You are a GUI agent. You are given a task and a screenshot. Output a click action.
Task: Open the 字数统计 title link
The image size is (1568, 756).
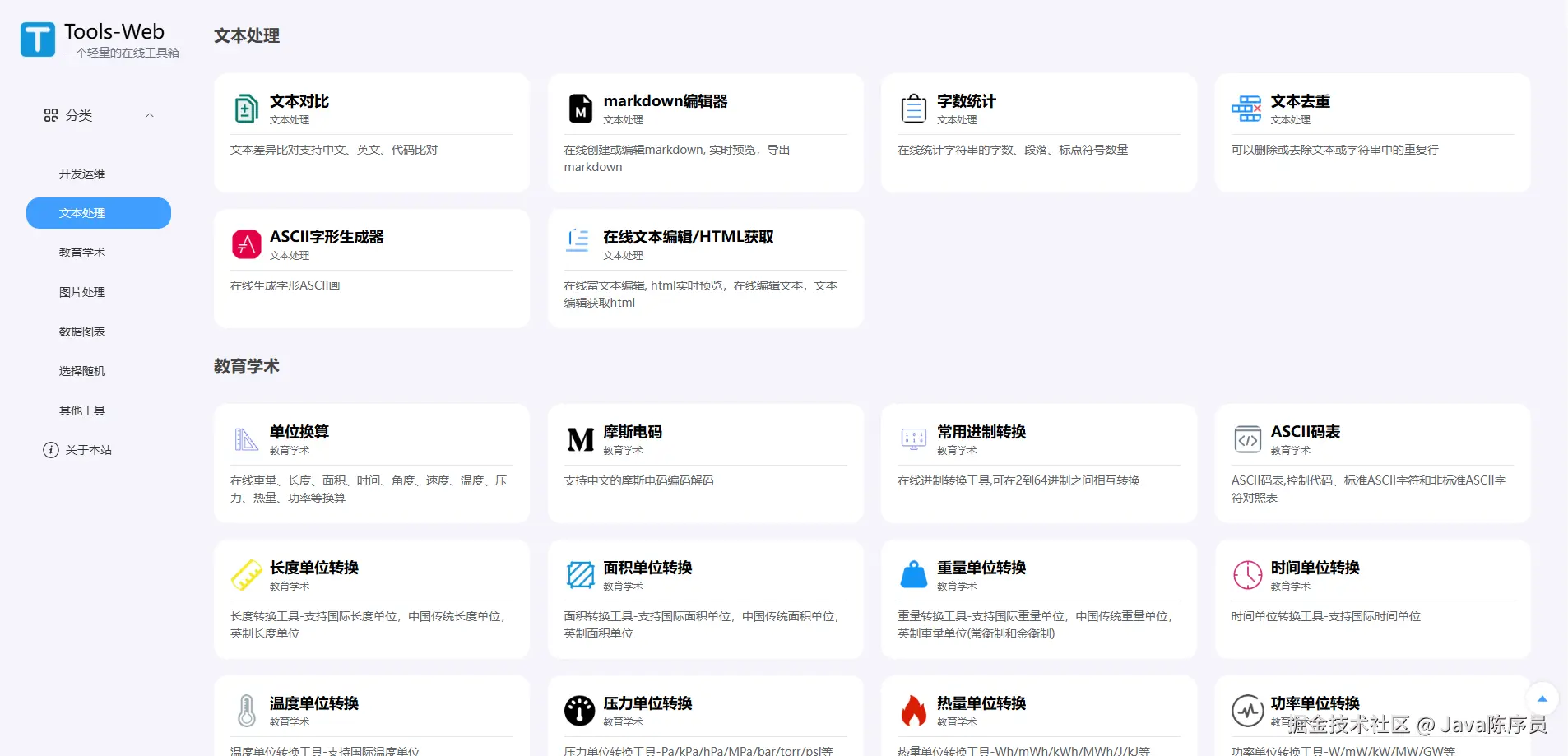coord(967,101)
